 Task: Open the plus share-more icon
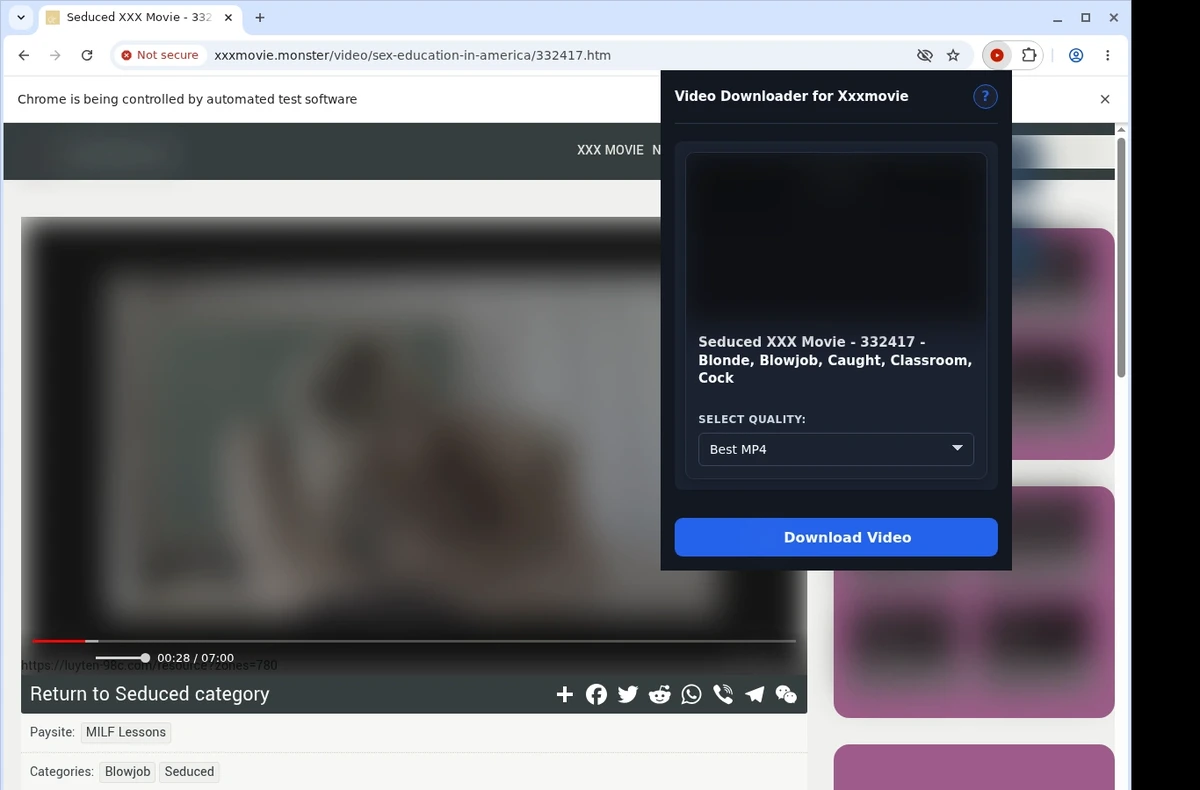565,694
